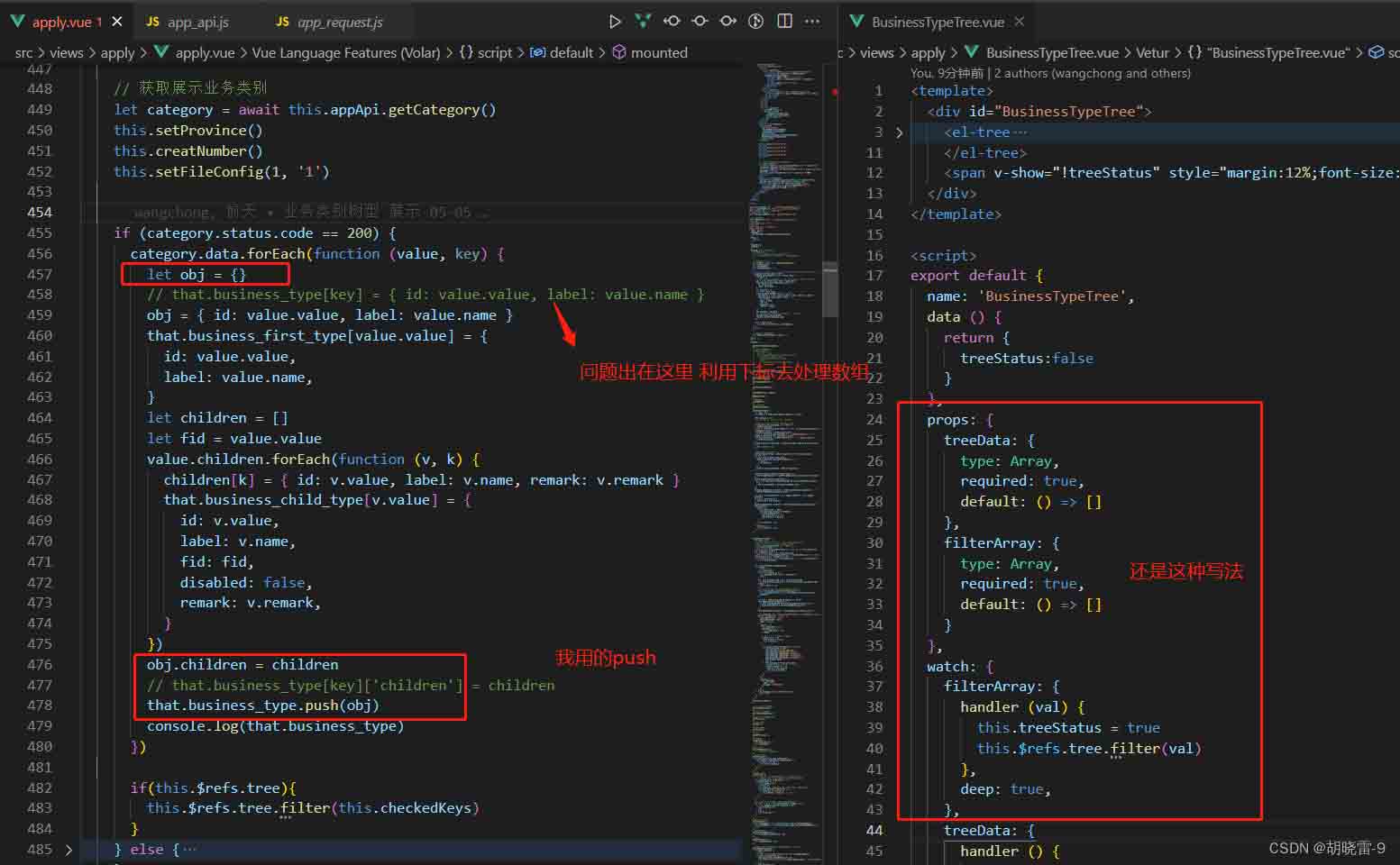Close the BusinessTypeTree.vue tab
Screen dimensions: 1400x865
point(1020,22)
